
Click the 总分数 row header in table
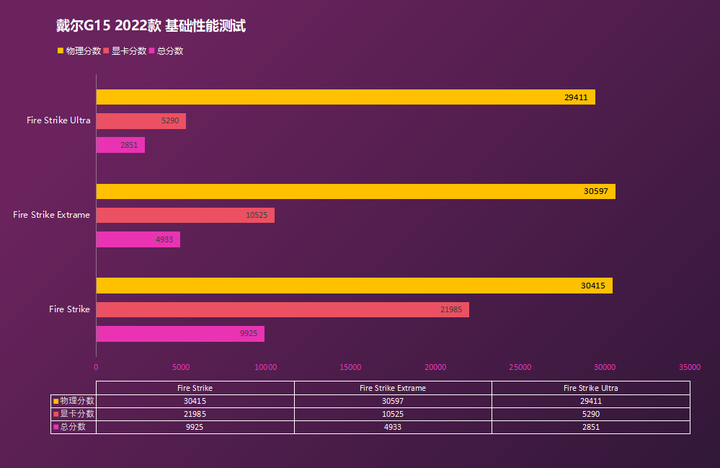(73, 427)
